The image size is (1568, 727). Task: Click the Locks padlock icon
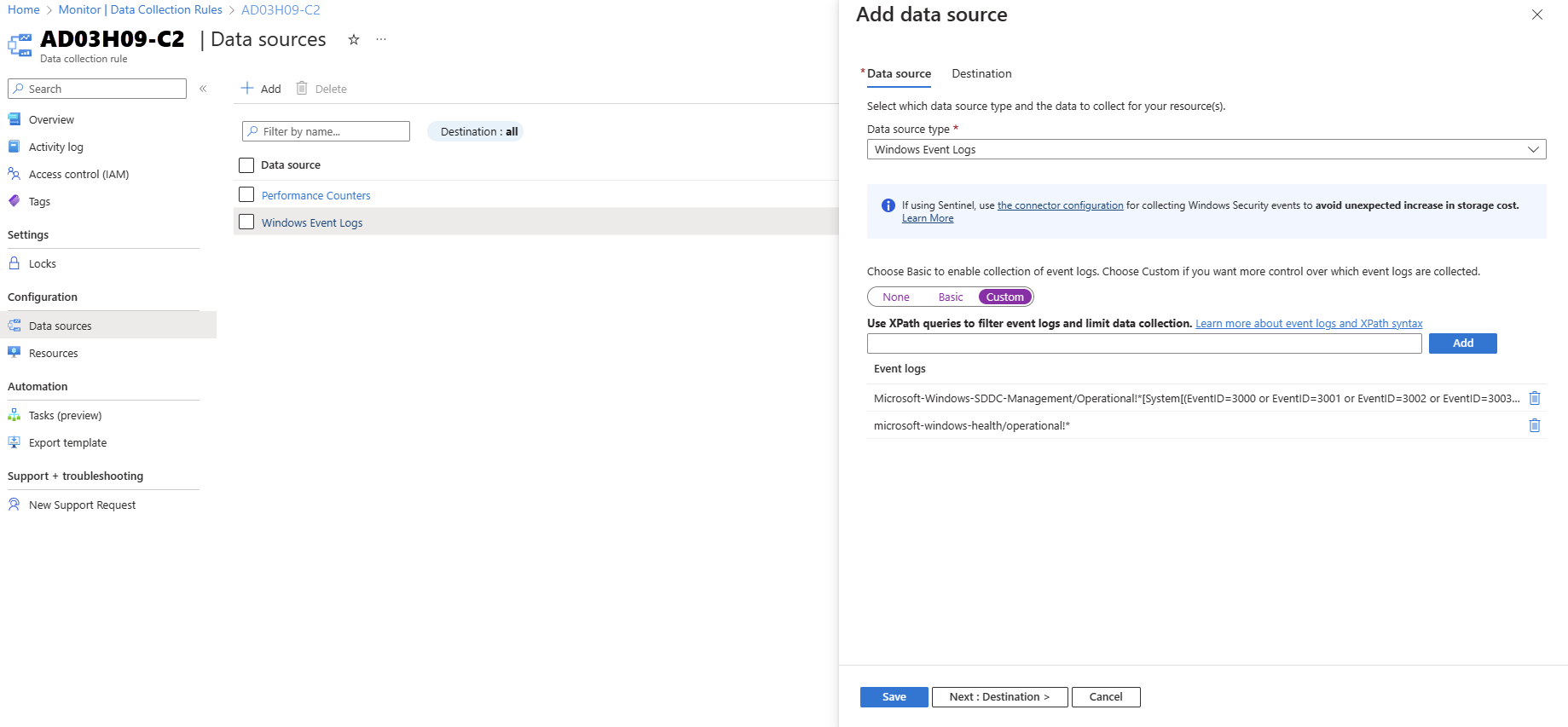14,263
